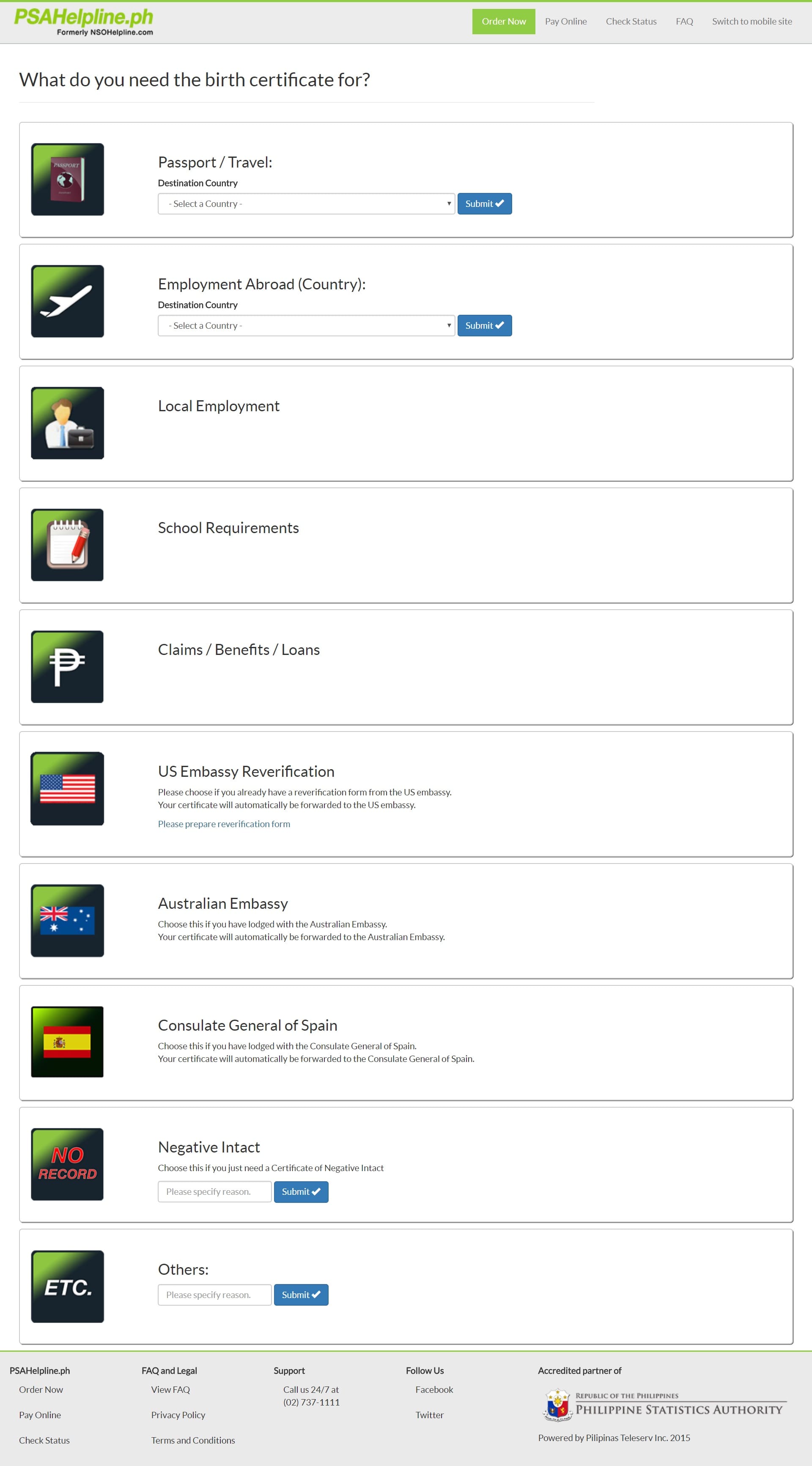Submit the Negative Intact reason
Viewport: 812px width, 1466px height.
(x=301, y=1192)
